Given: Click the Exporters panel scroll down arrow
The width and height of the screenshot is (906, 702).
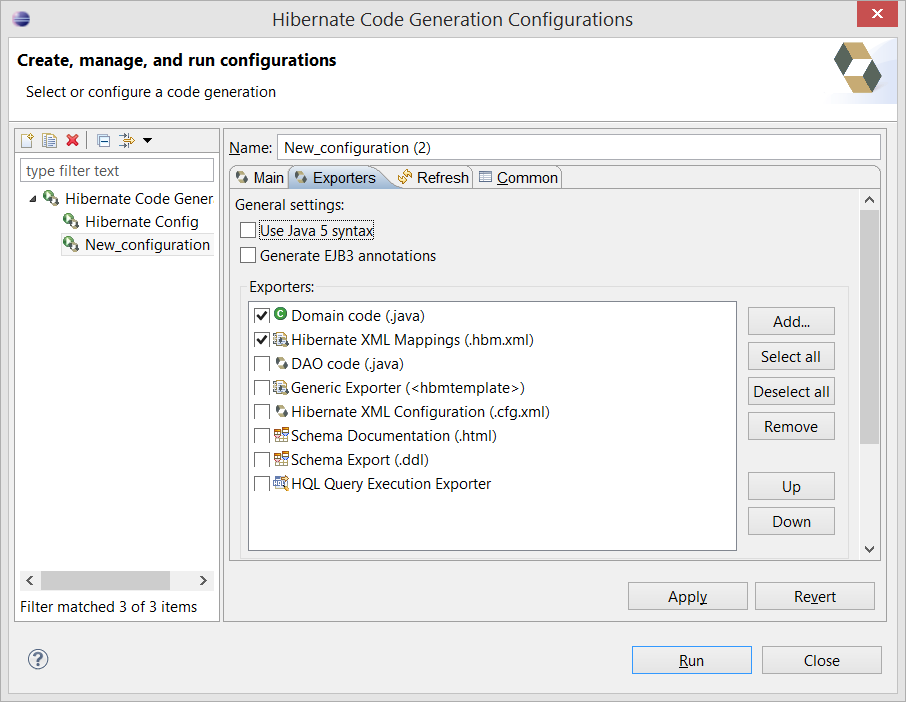Looking at the screenshot, I should [x=869, y=549].
